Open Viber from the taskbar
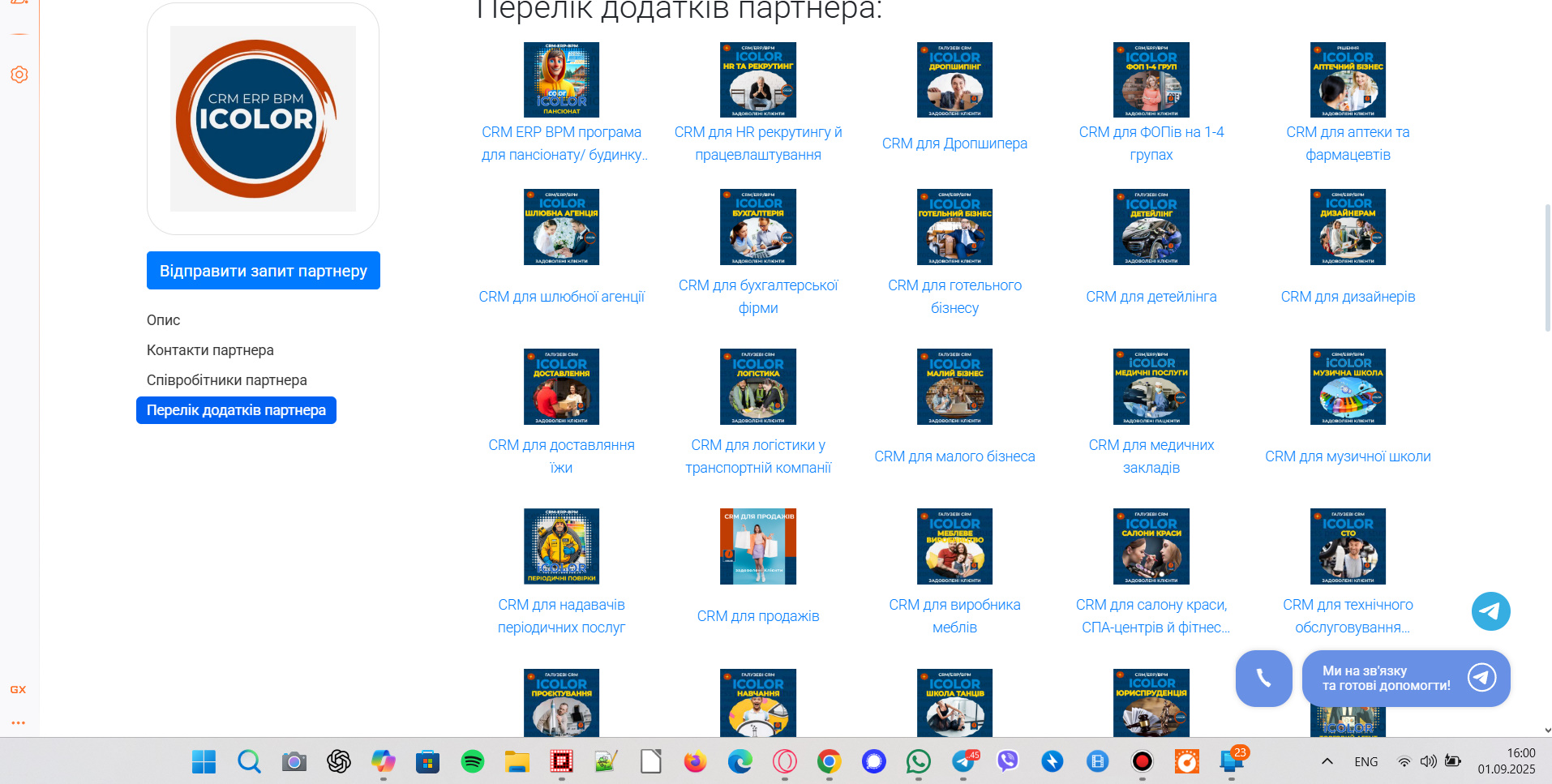The image size is (1552, 784). coord(1008,761)
